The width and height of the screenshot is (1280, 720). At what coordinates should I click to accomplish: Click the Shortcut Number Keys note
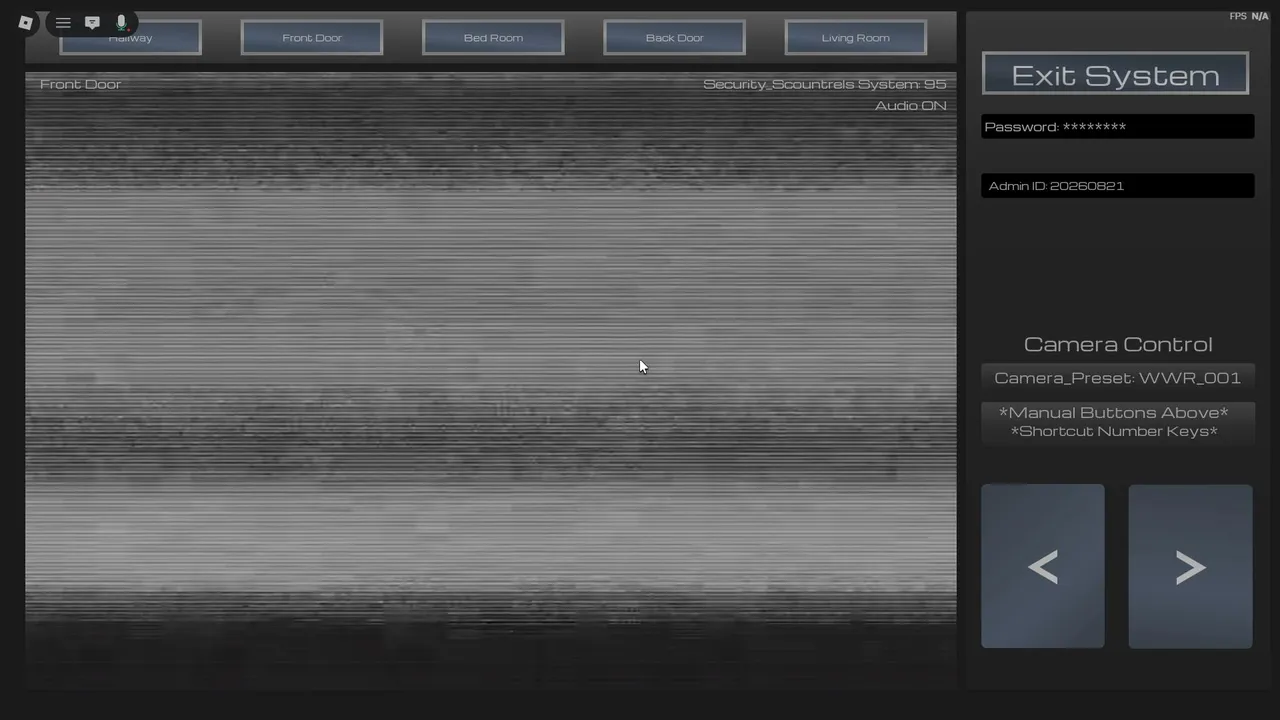tap(1114, 432)
